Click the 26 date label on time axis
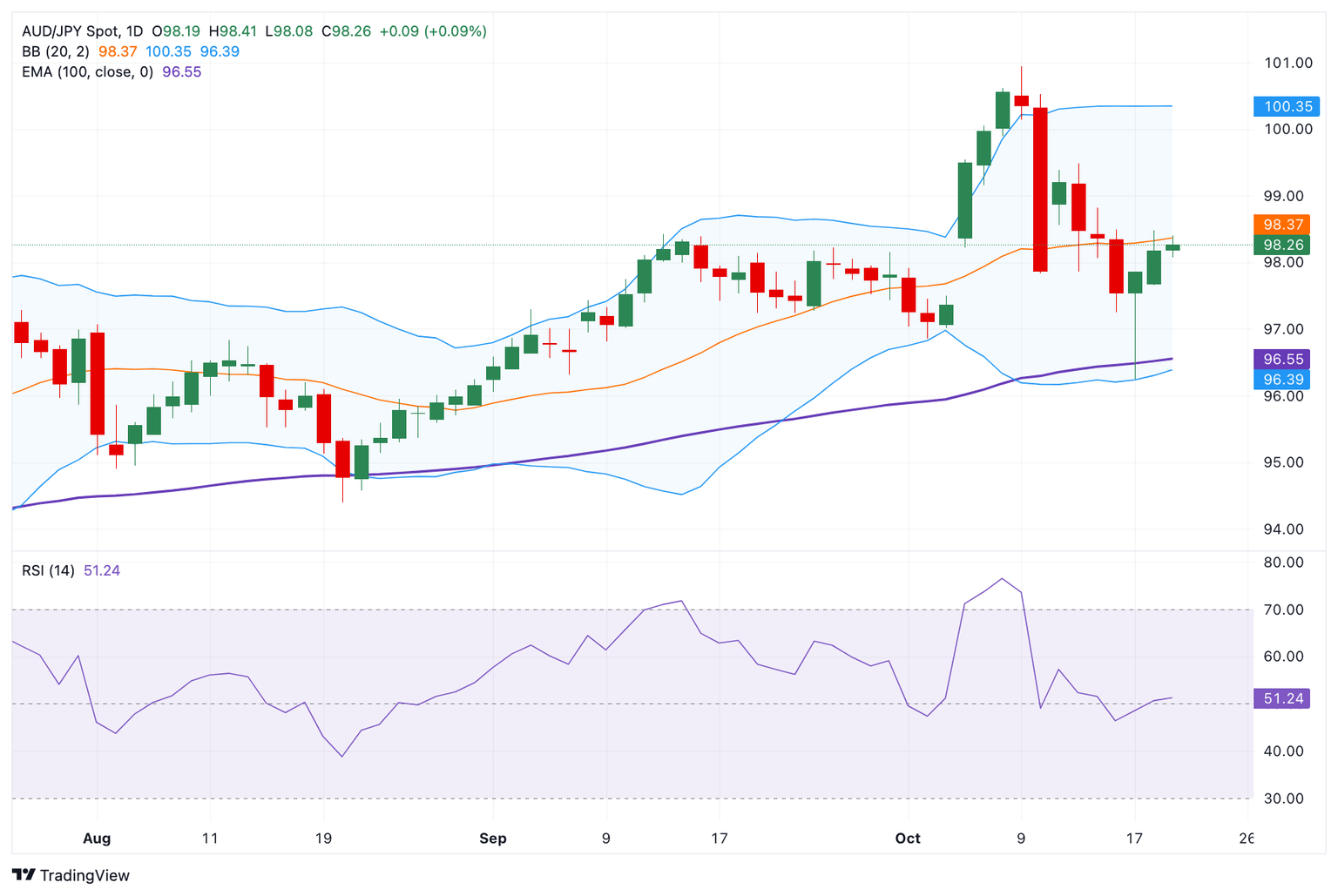Viewport: 1338px width, 896px height. [x=1246, y=839]
